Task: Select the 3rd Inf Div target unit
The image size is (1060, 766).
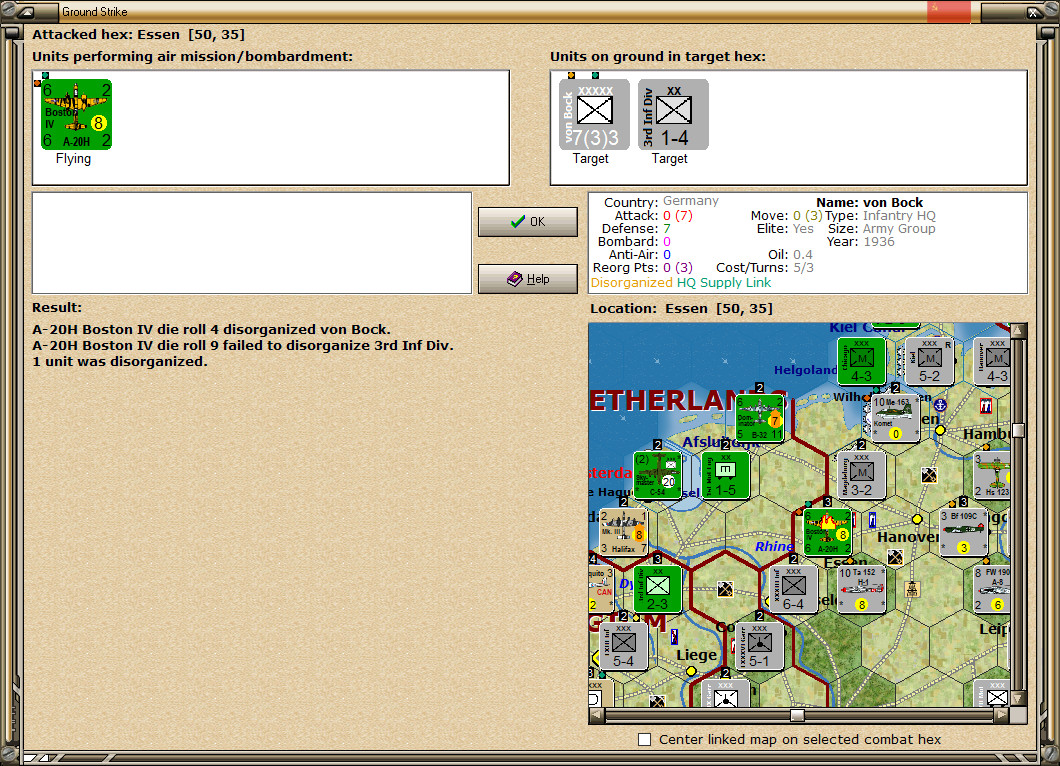Action: [673, 114]
